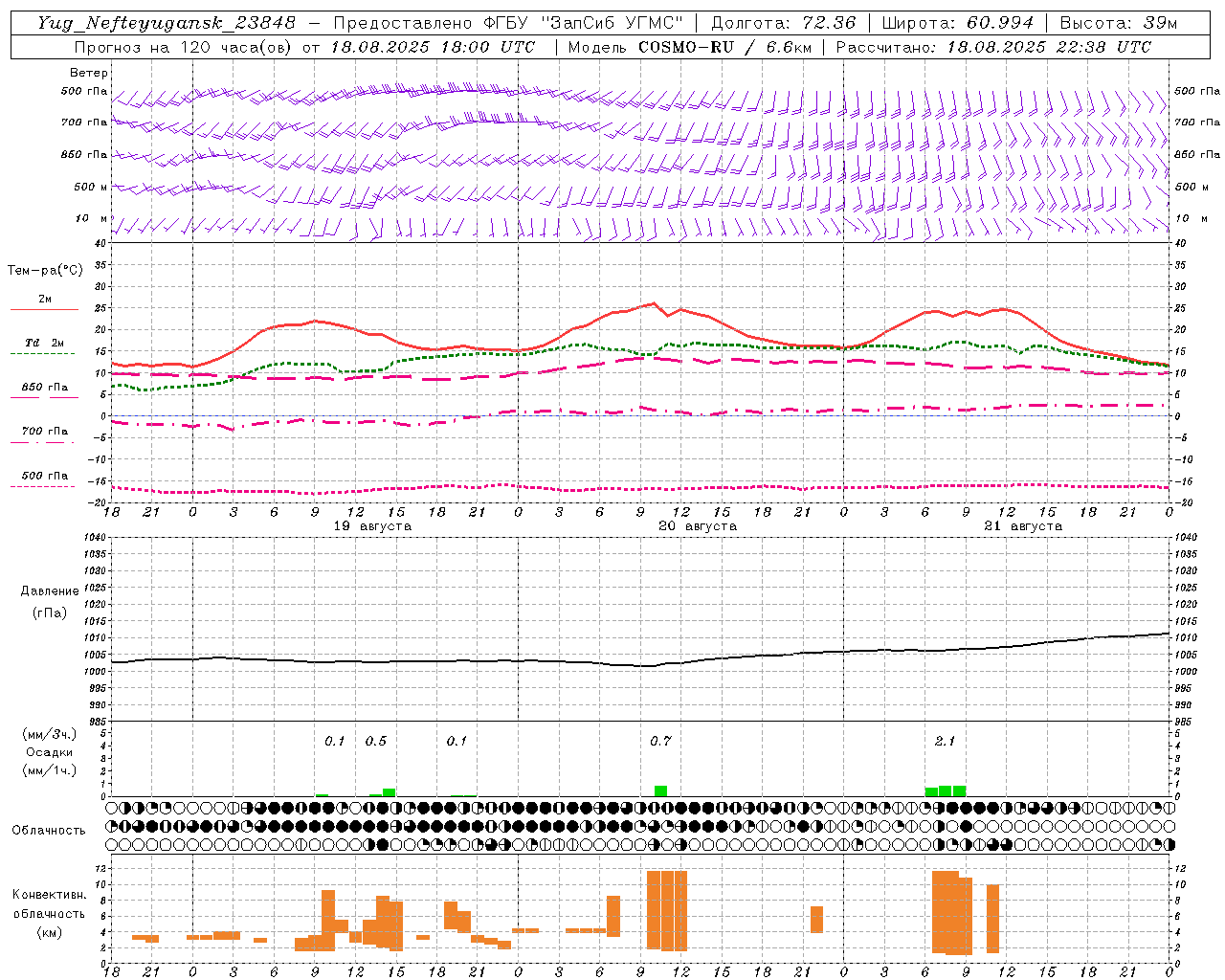Click the Рассчитано: 18.08.2025 22:38 UTC text
The height and width of the screenshot is (980, 1225).
[993, 47]
